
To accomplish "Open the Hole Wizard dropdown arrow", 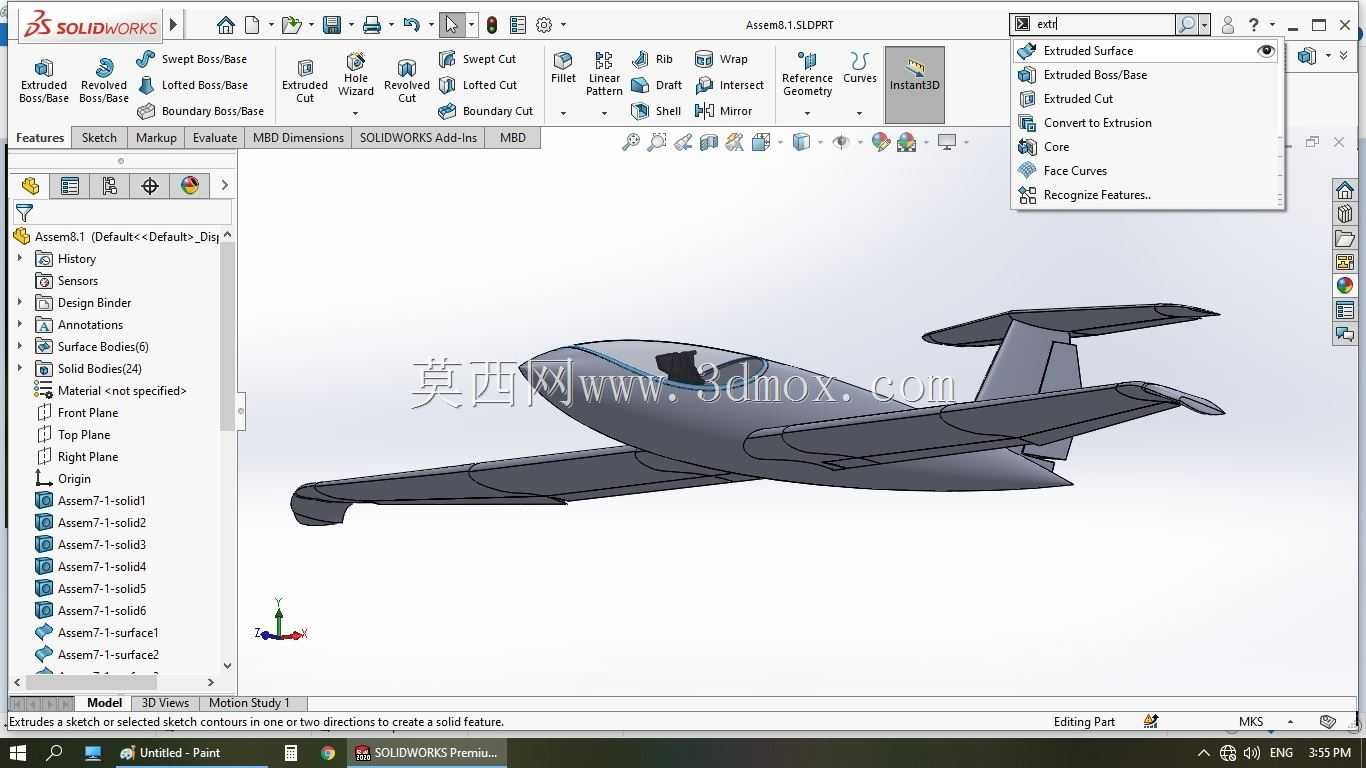I will 355,113.
